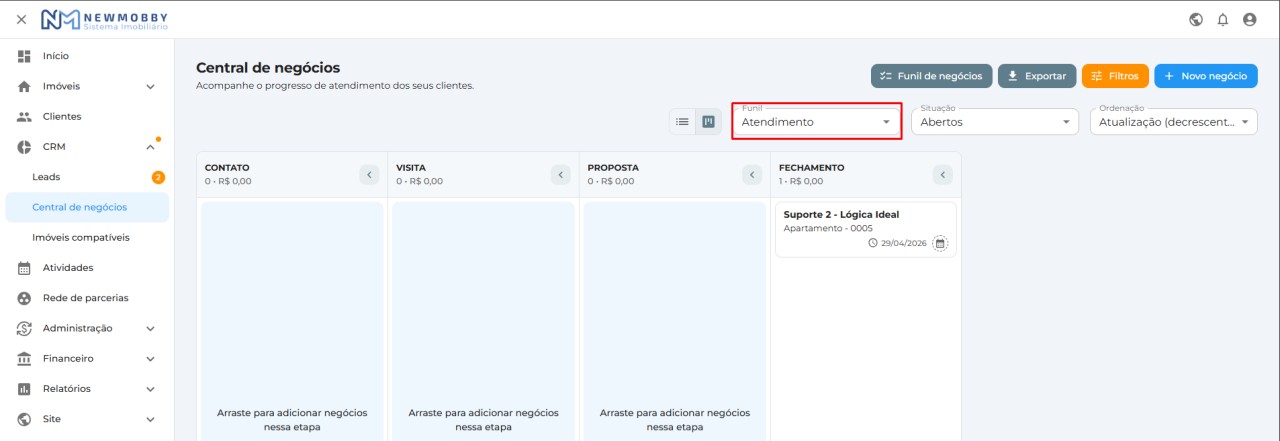Viewport: 1280px width, 441px height.
Task: Open the Funil Atendimento dropdown
Action: pyautogui.click(x=816, y=122)
